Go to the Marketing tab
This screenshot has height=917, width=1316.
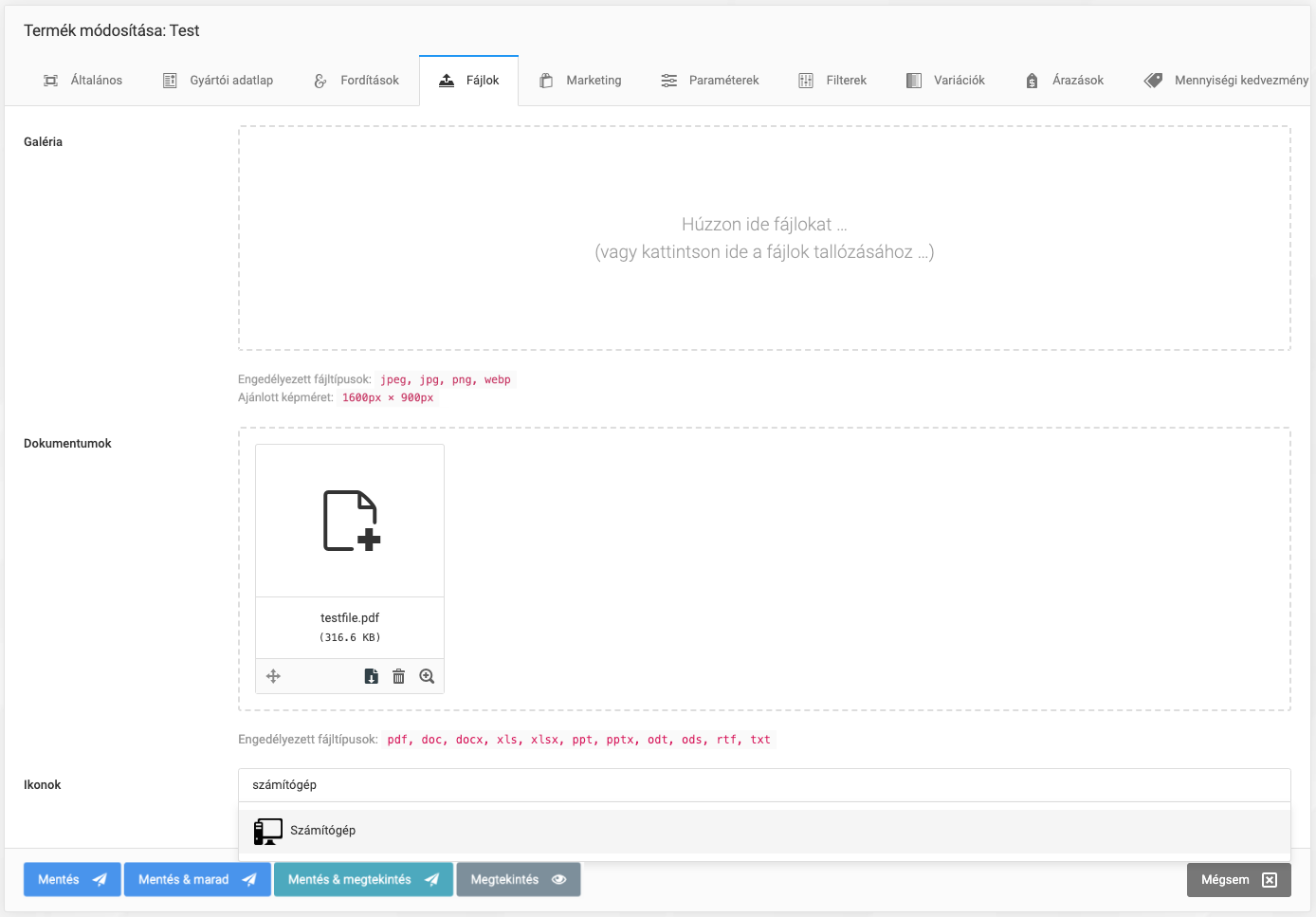[580, 81]
